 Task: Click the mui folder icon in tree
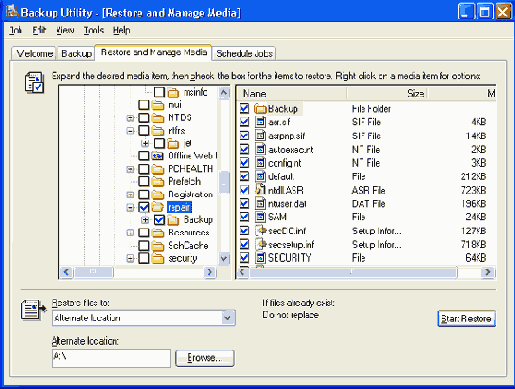[158, 105]
